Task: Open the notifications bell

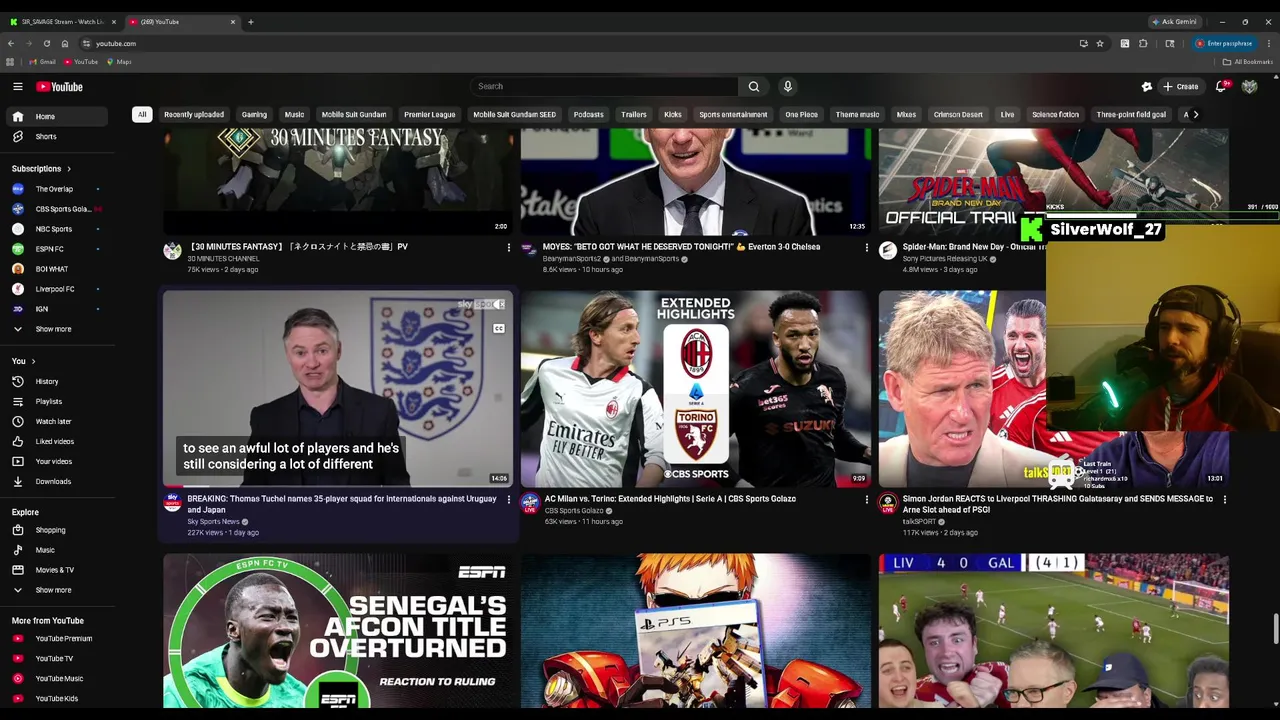Action: point(1221,87)
